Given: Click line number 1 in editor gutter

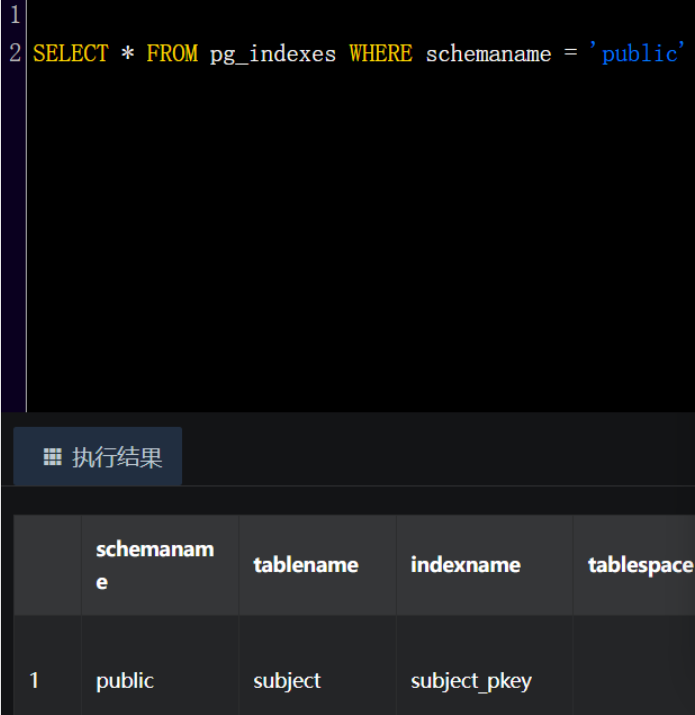Looking at the screenshot, I should click(15, 14).
